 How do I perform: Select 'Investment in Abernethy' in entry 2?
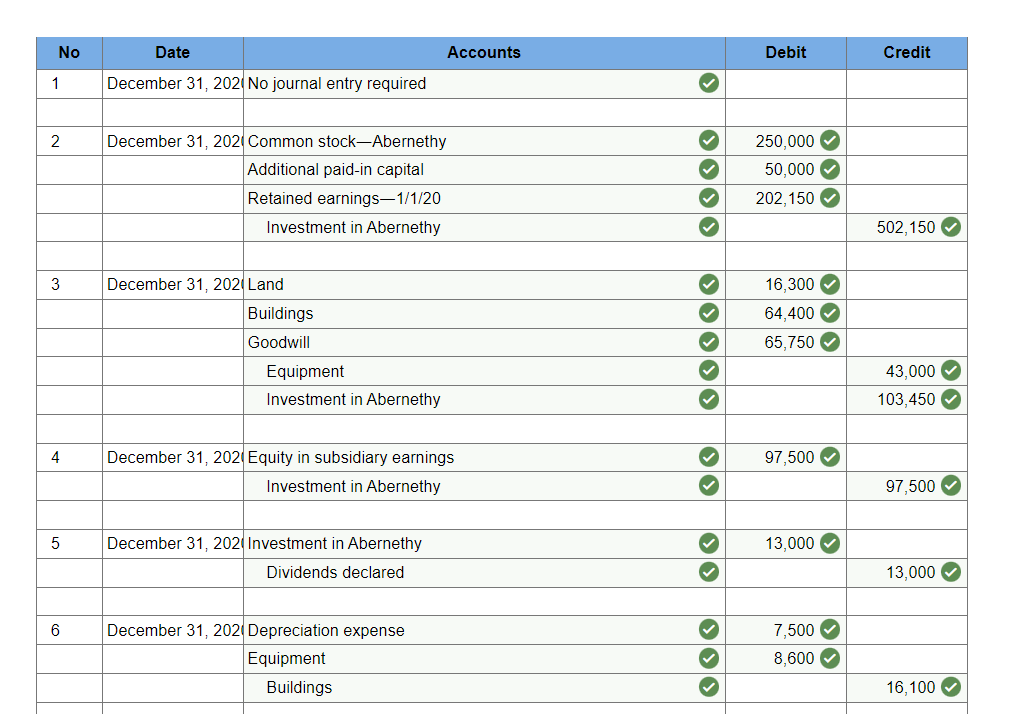(x=353, y=227)
